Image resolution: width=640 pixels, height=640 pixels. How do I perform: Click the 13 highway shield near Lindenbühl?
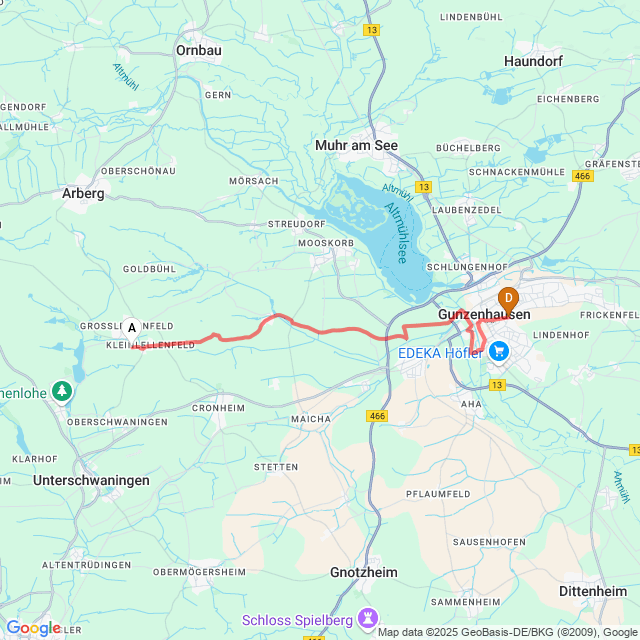coord(371,30)
